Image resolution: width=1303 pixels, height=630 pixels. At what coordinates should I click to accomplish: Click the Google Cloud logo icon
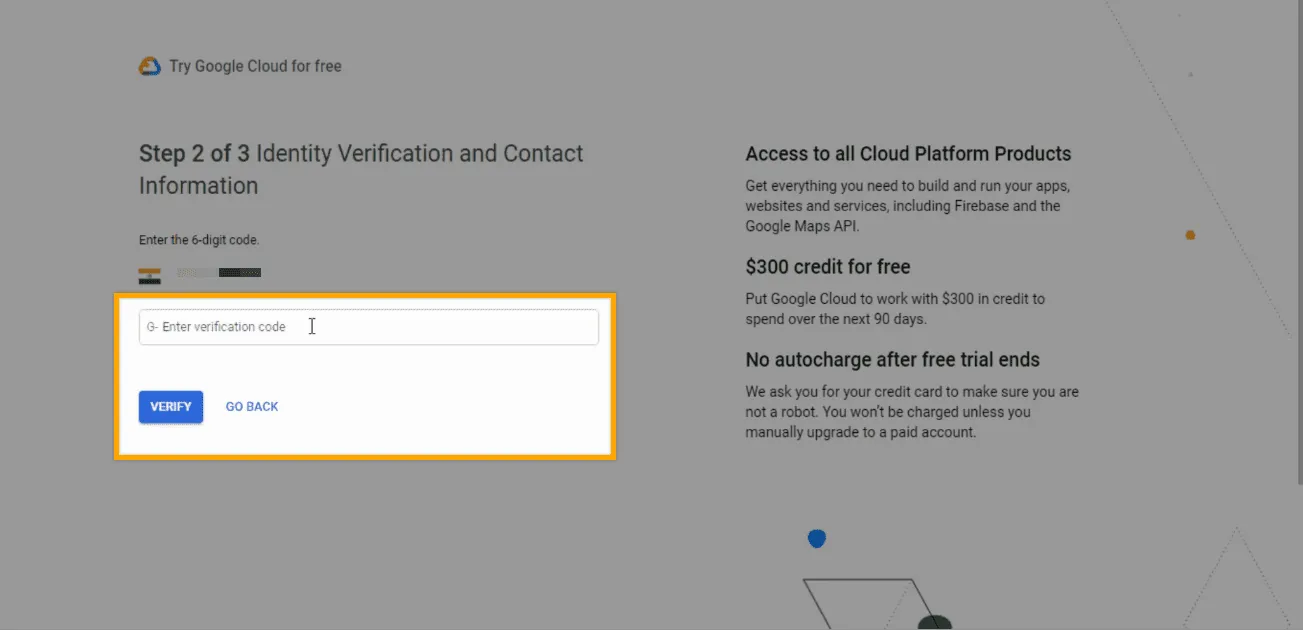(x=149, y=67)
